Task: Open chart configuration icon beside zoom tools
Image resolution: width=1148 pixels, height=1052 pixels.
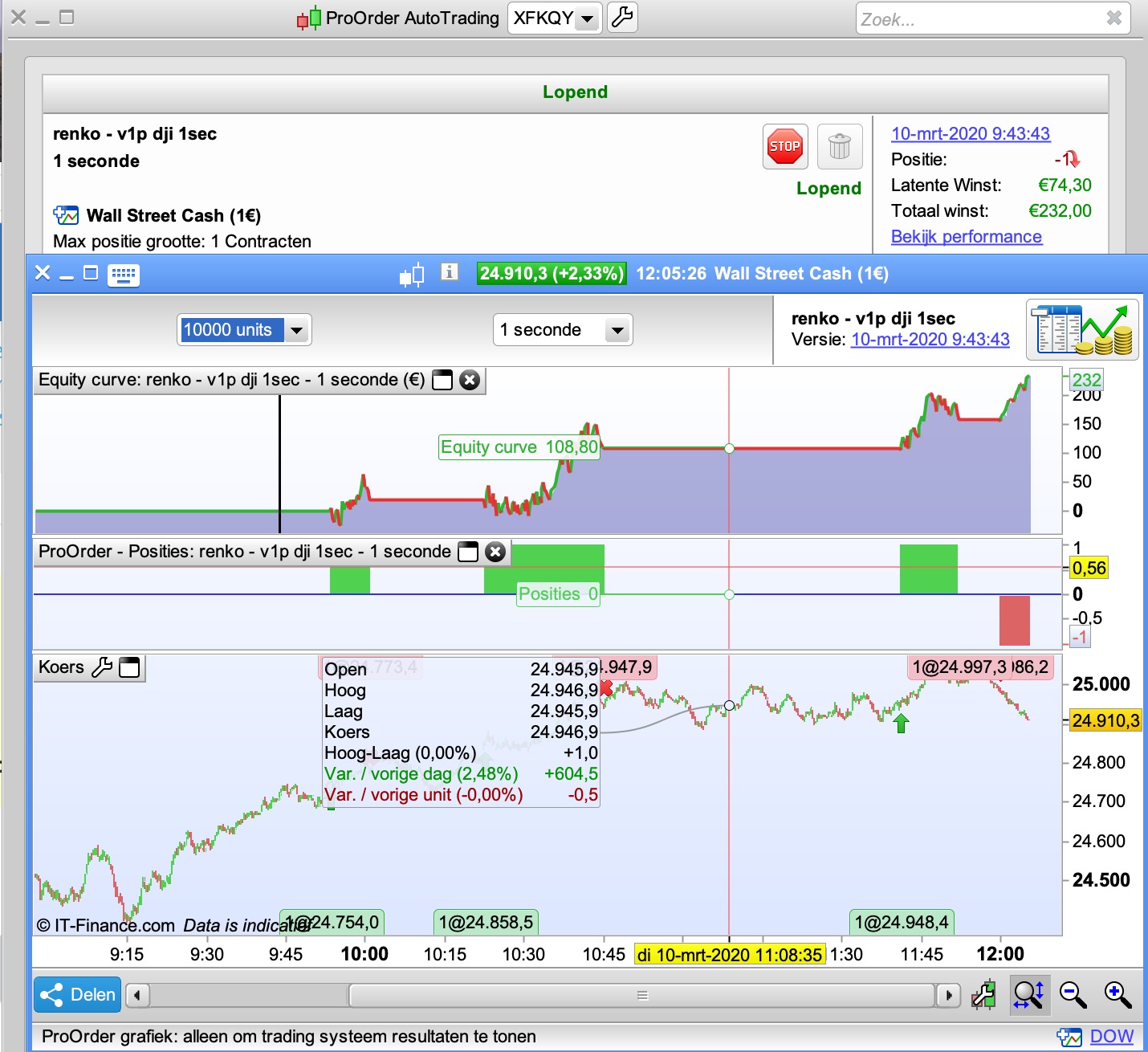Action: [x=983, y=995]
